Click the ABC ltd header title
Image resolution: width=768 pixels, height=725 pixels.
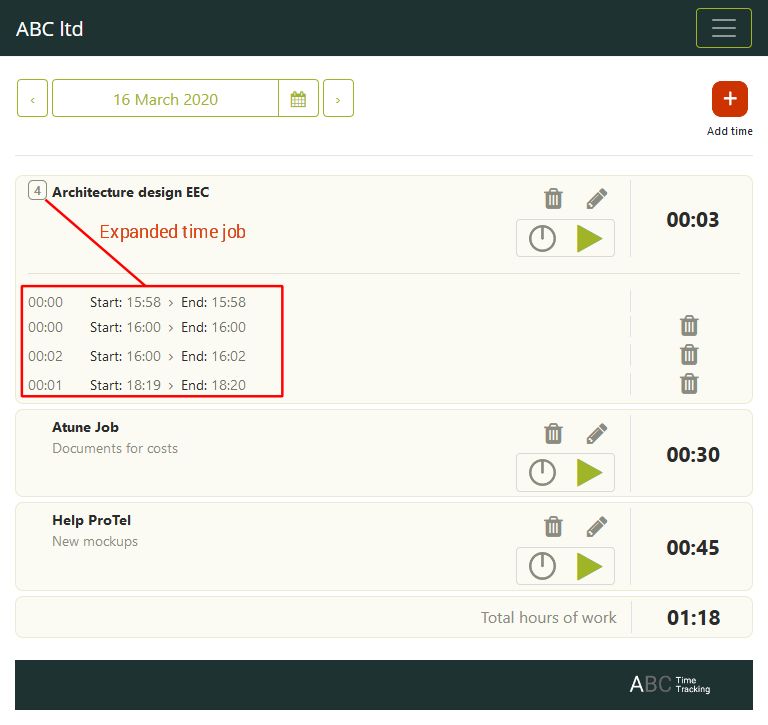(49, 28)
